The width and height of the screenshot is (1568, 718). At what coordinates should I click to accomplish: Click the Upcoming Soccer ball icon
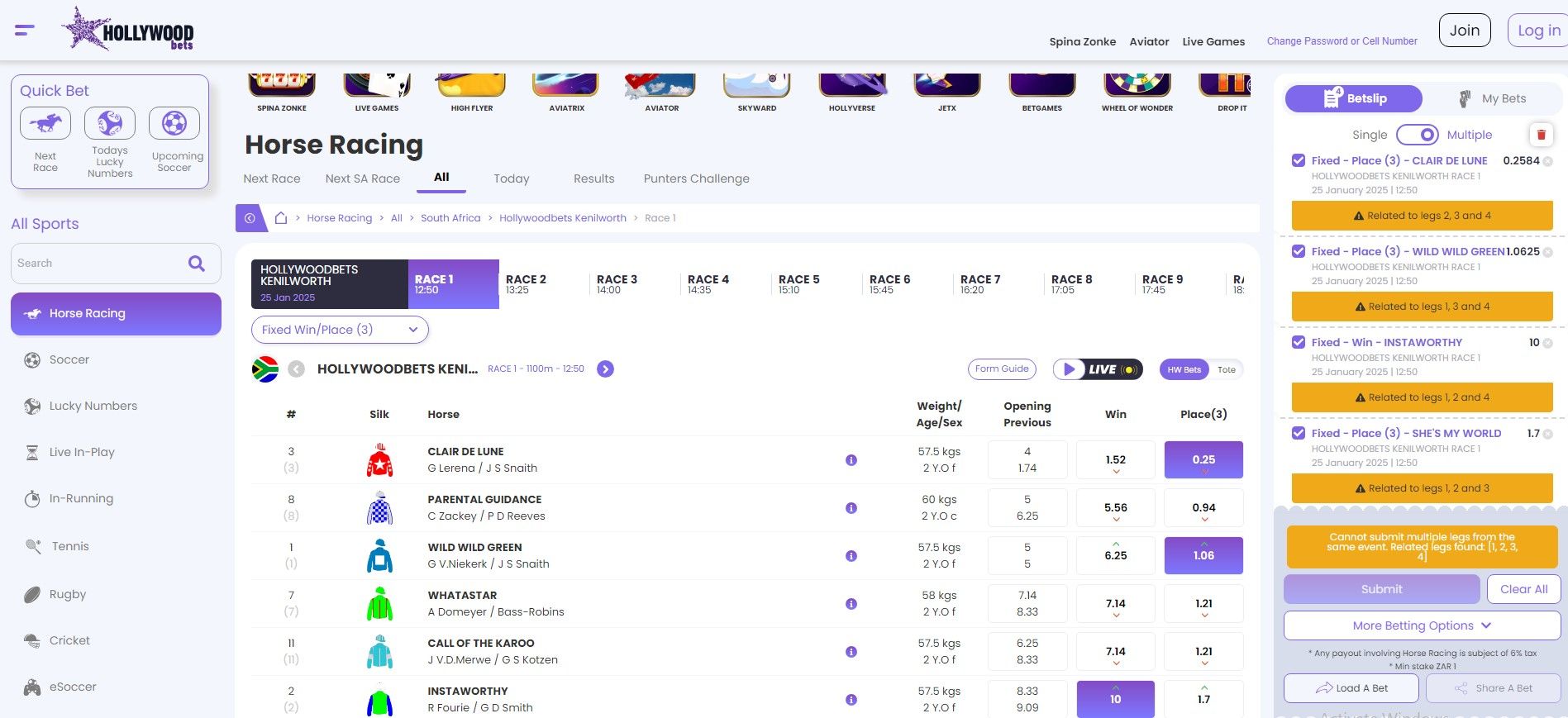174,124
